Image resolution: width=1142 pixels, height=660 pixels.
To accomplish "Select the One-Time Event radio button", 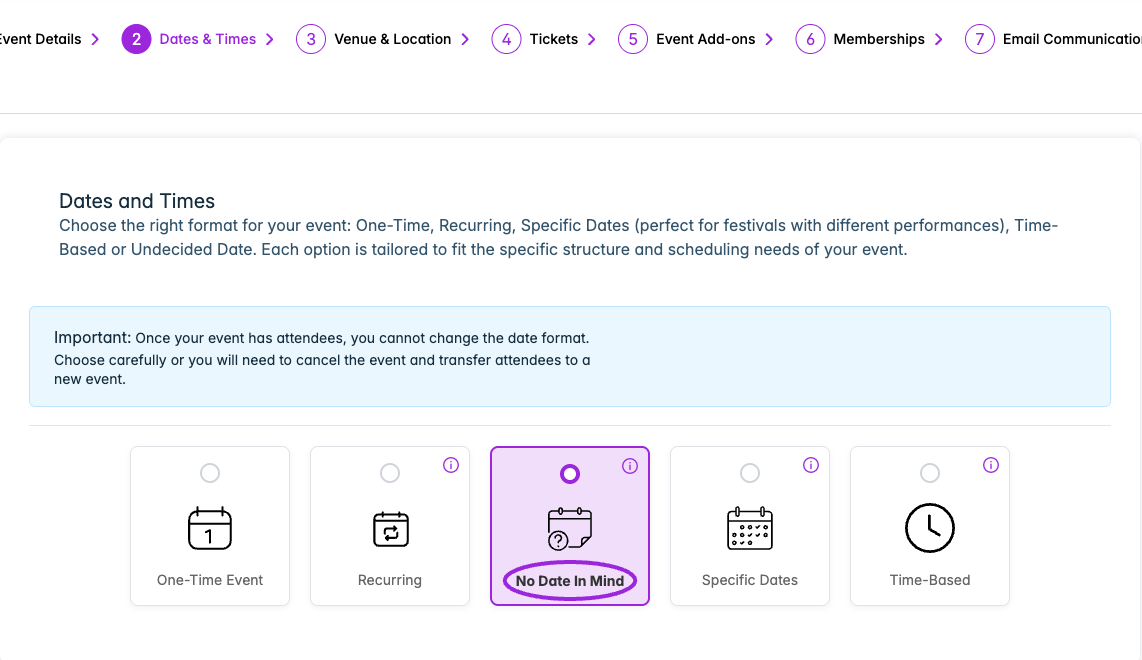I will (210, 473).
